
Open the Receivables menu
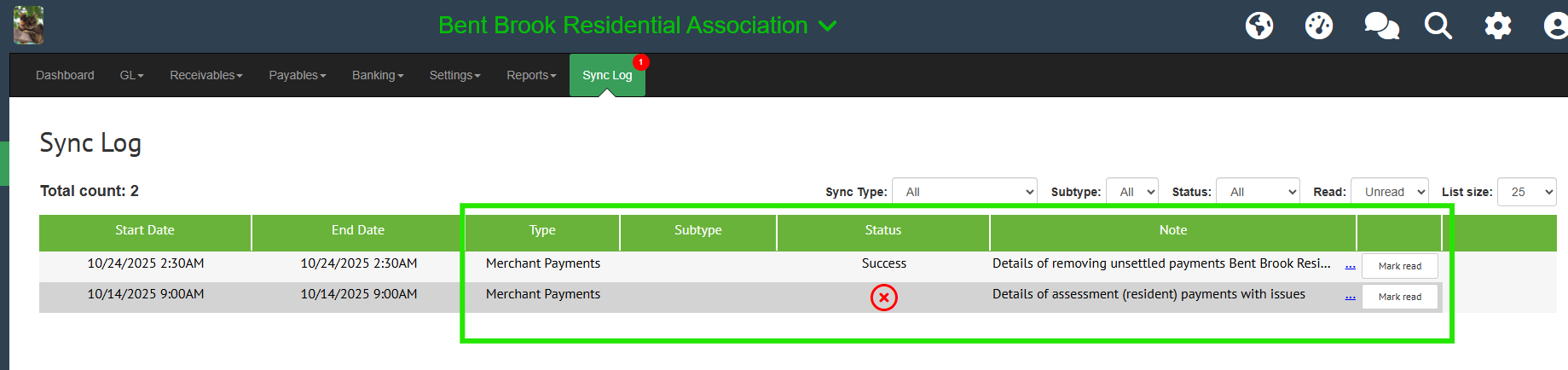click(x=205, y=75)
